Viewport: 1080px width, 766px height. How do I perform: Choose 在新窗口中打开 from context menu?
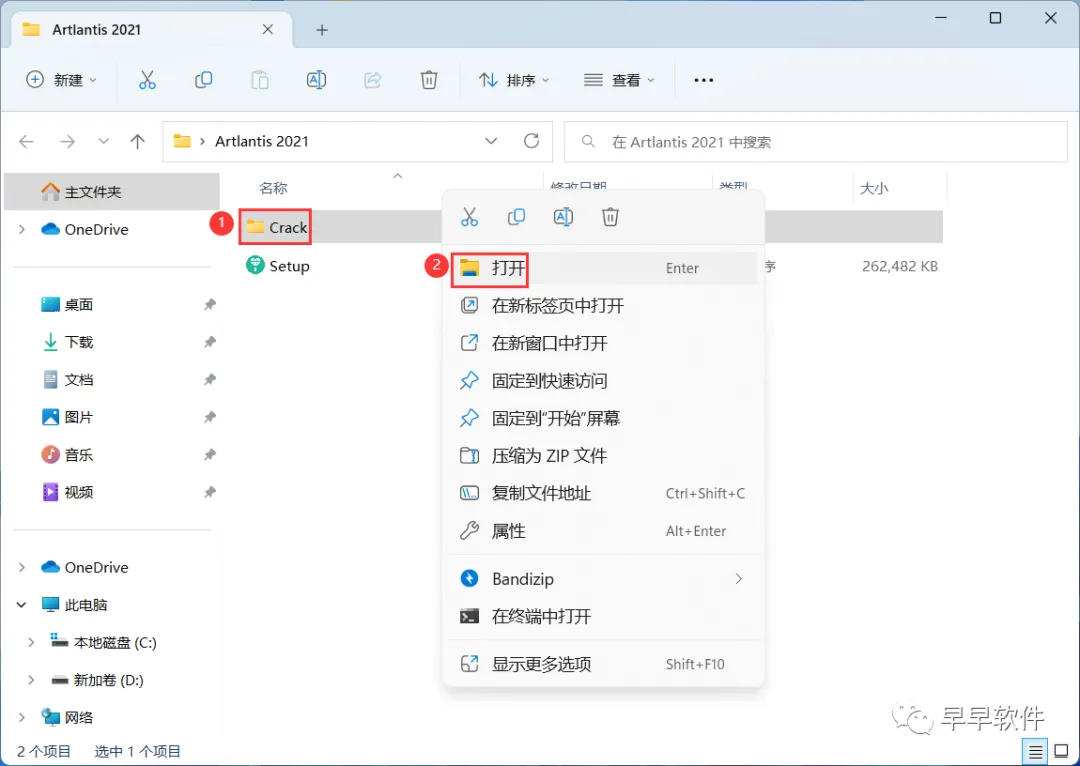602,343
